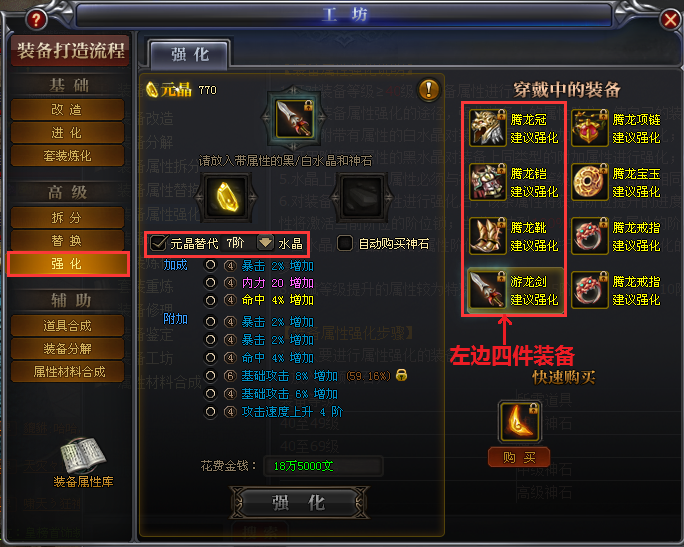Enable the 自动购买神石 checkbox
The image size is (684, 547).
(345, 243)
